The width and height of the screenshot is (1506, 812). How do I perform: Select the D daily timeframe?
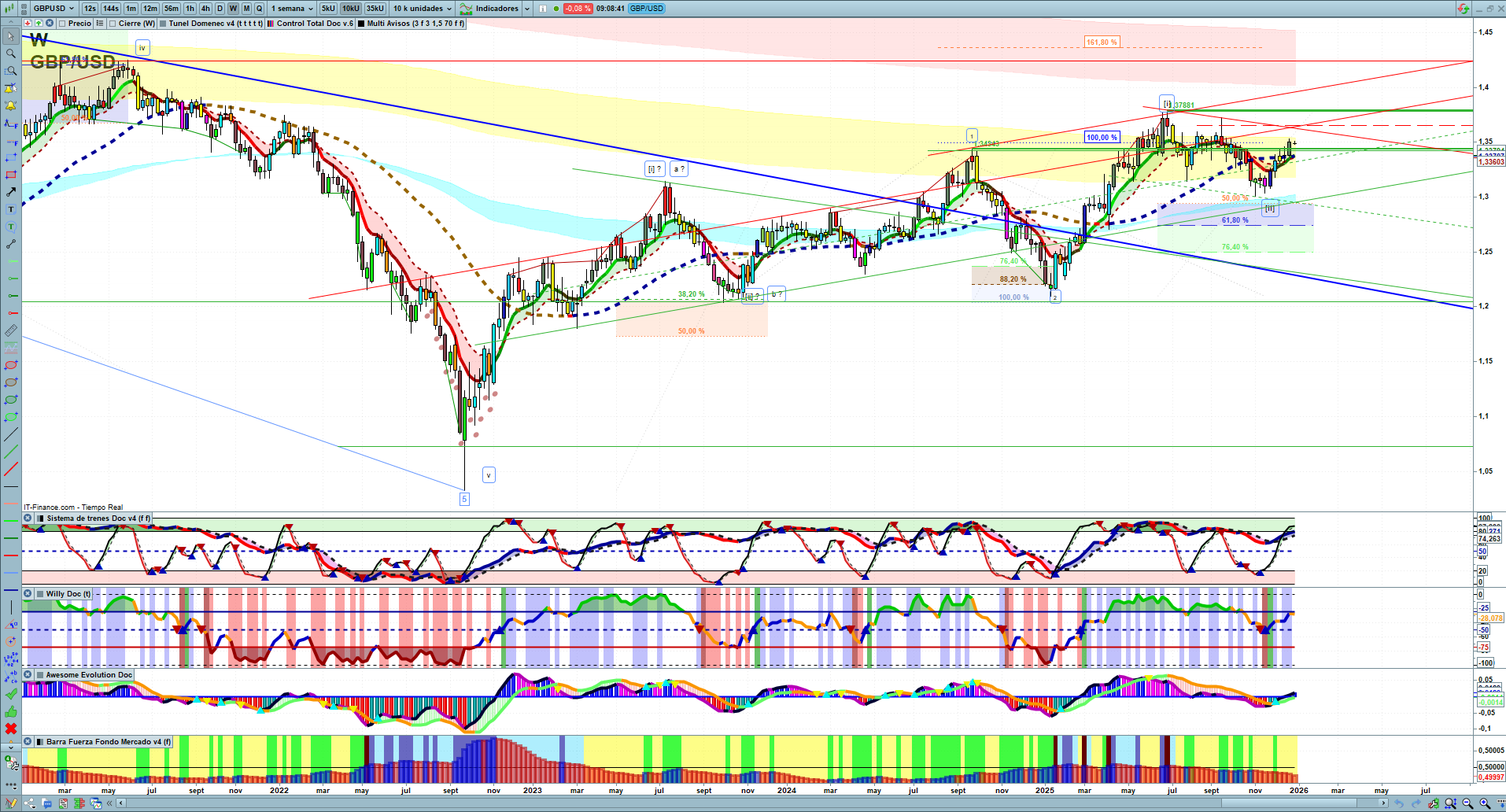(x=220, y=9)
